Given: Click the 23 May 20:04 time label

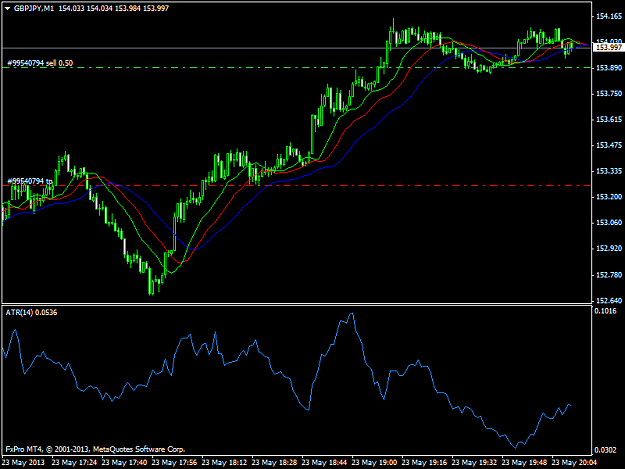Looking at the screenshot, I should tap(574, 462).
